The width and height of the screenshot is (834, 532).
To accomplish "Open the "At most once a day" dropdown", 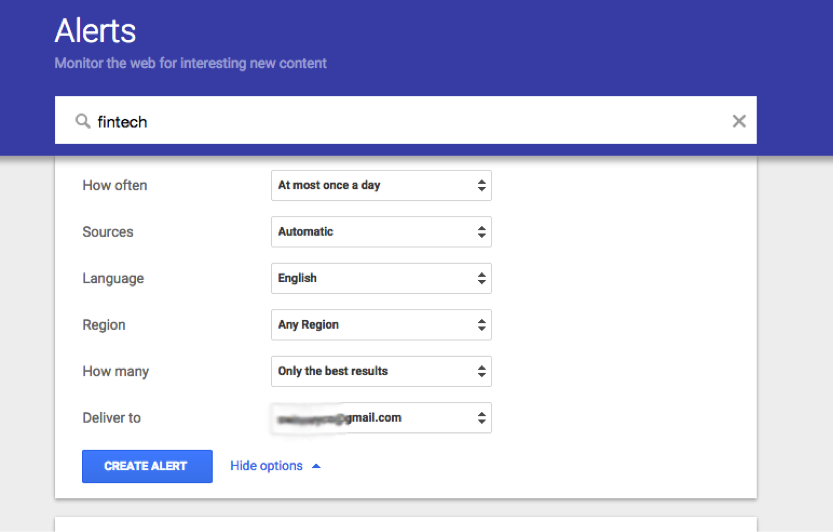I will 381,185.
